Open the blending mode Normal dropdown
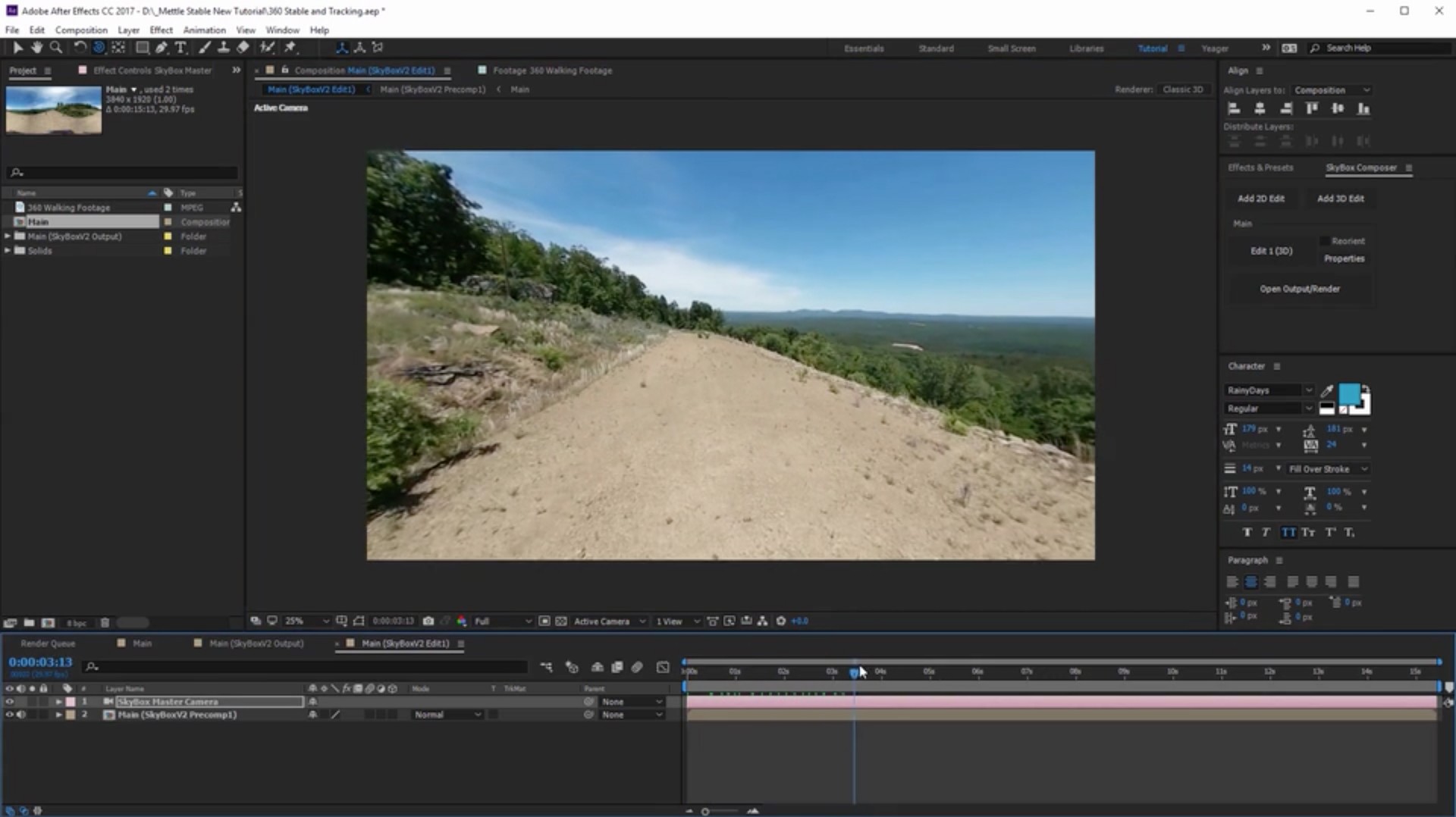This screenshot has height=817, width=1456. [447, 715]
